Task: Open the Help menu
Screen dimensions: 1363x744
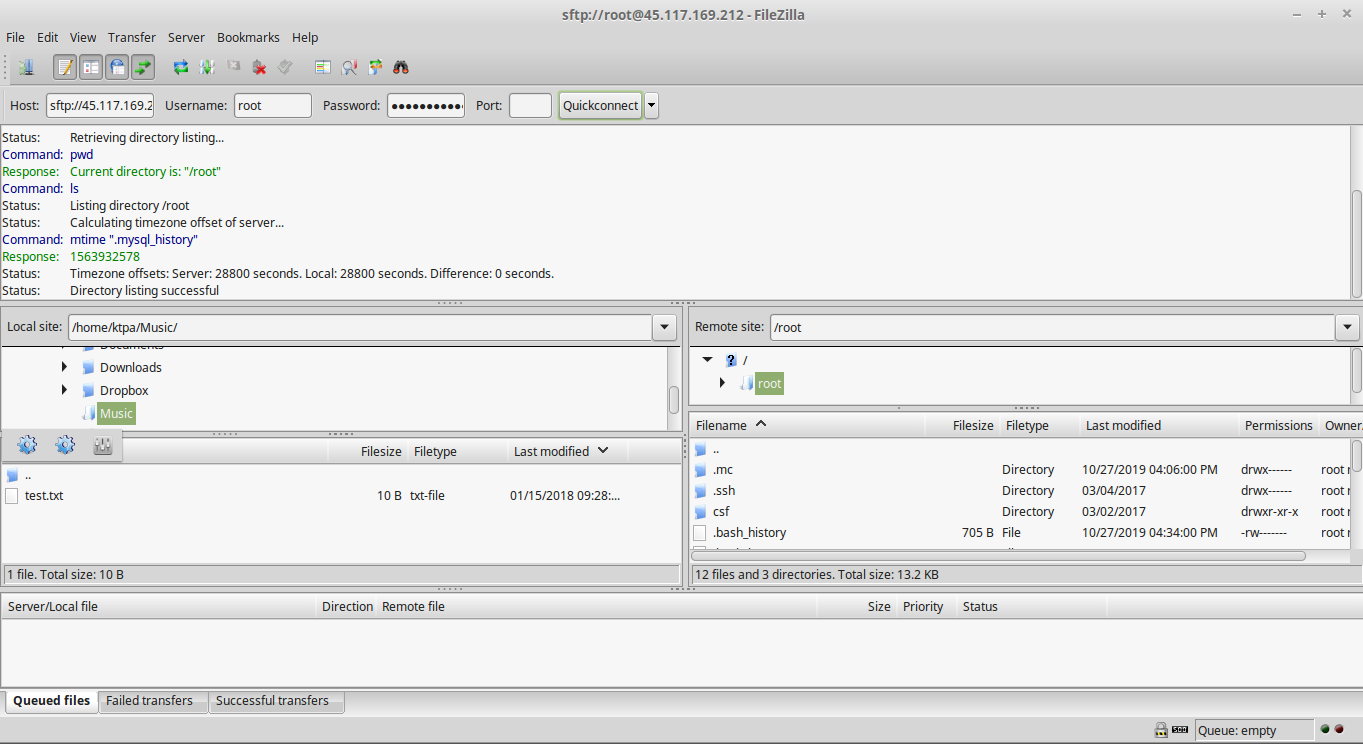Action: (x=305, y=37)
